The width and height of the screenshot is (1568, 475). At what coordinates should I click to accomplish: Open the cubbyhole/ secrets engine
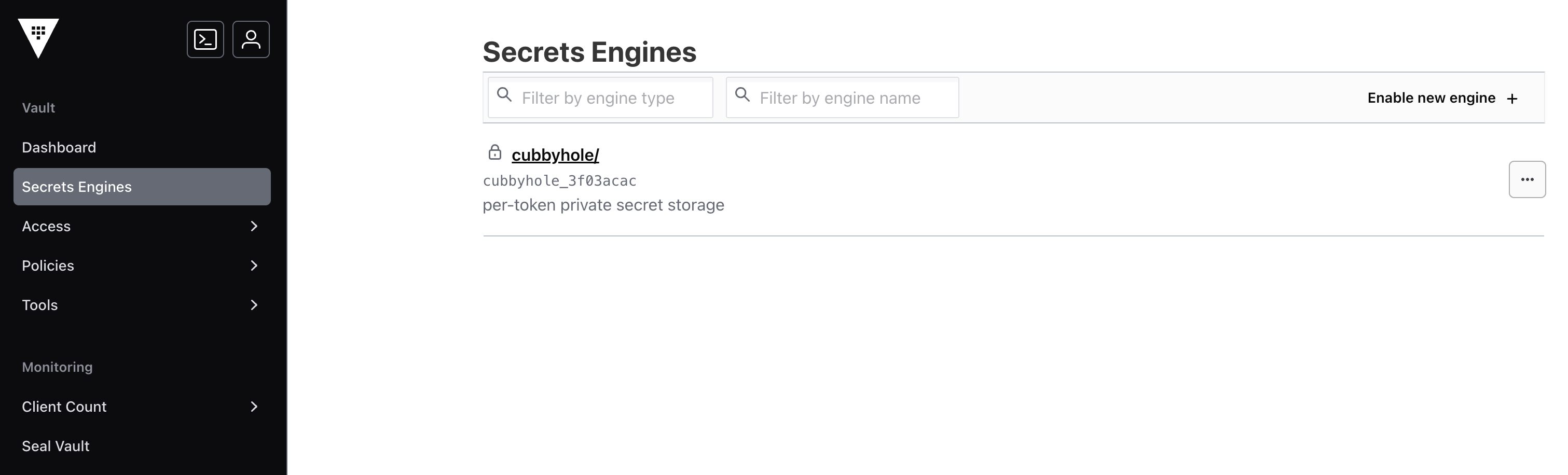tap(555, 154)
